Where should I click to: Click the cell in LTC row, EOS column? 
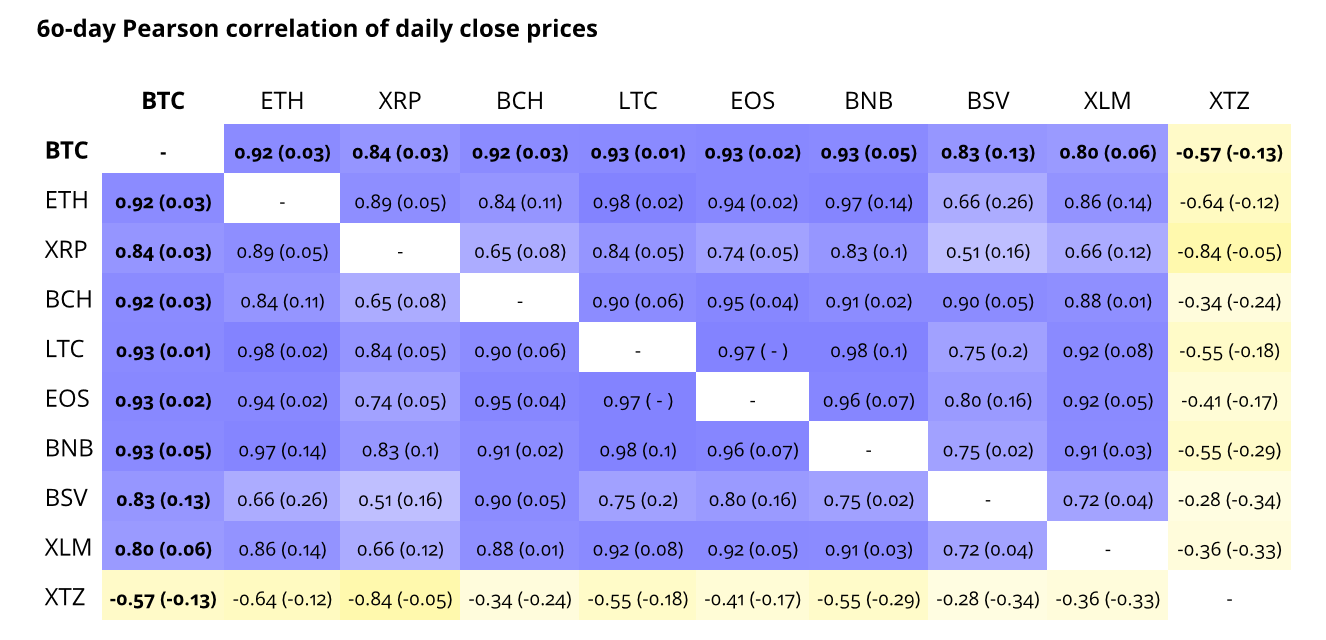tap(753, 351)
